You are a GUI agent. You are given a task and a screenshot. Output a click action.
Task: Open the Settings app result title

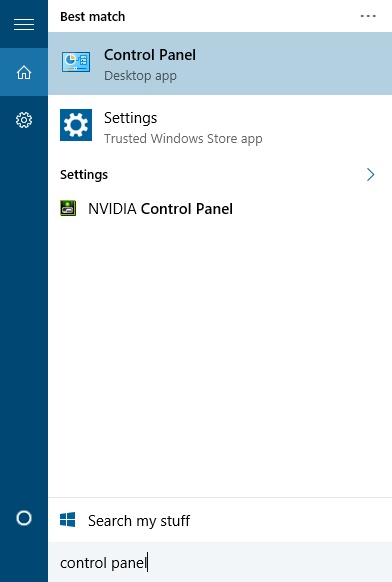[x=130, y=118]
